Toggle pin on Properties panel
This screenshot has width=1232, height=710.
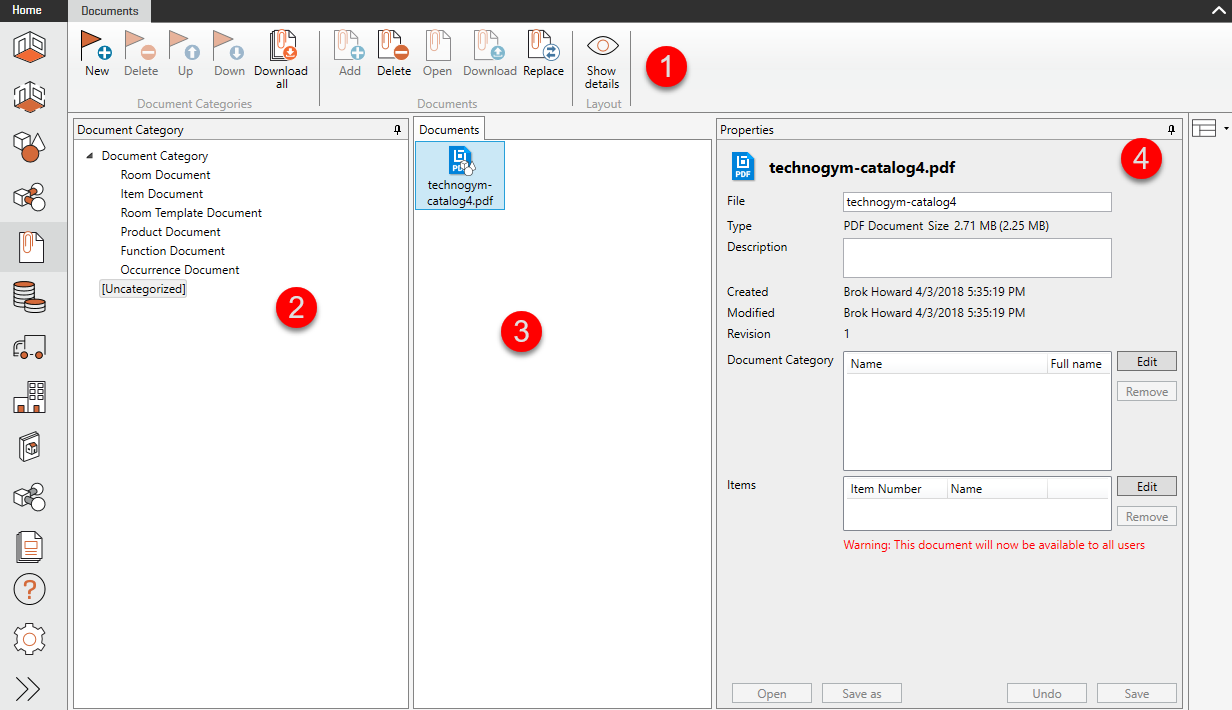[x=1172, y=130]
